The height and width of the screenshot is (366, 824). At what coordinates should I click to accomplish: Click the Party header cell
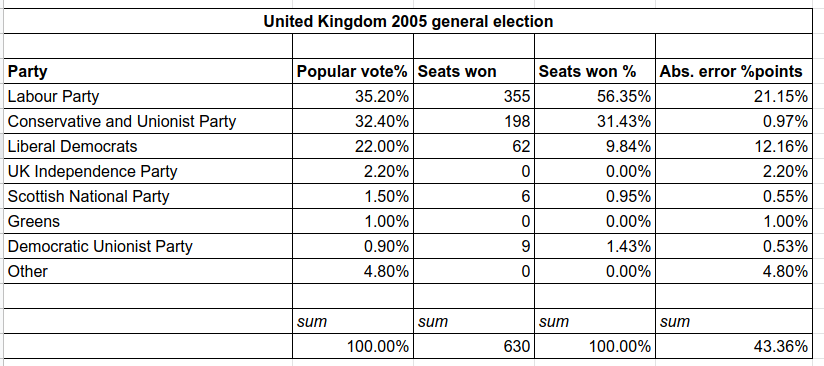(148, 72)
